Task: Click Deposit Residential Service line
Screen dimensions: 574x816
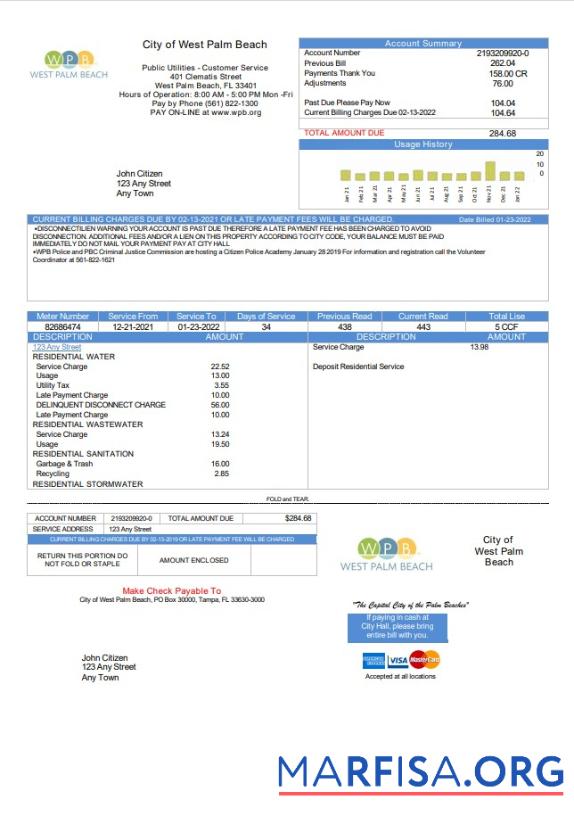Action: 358,366
